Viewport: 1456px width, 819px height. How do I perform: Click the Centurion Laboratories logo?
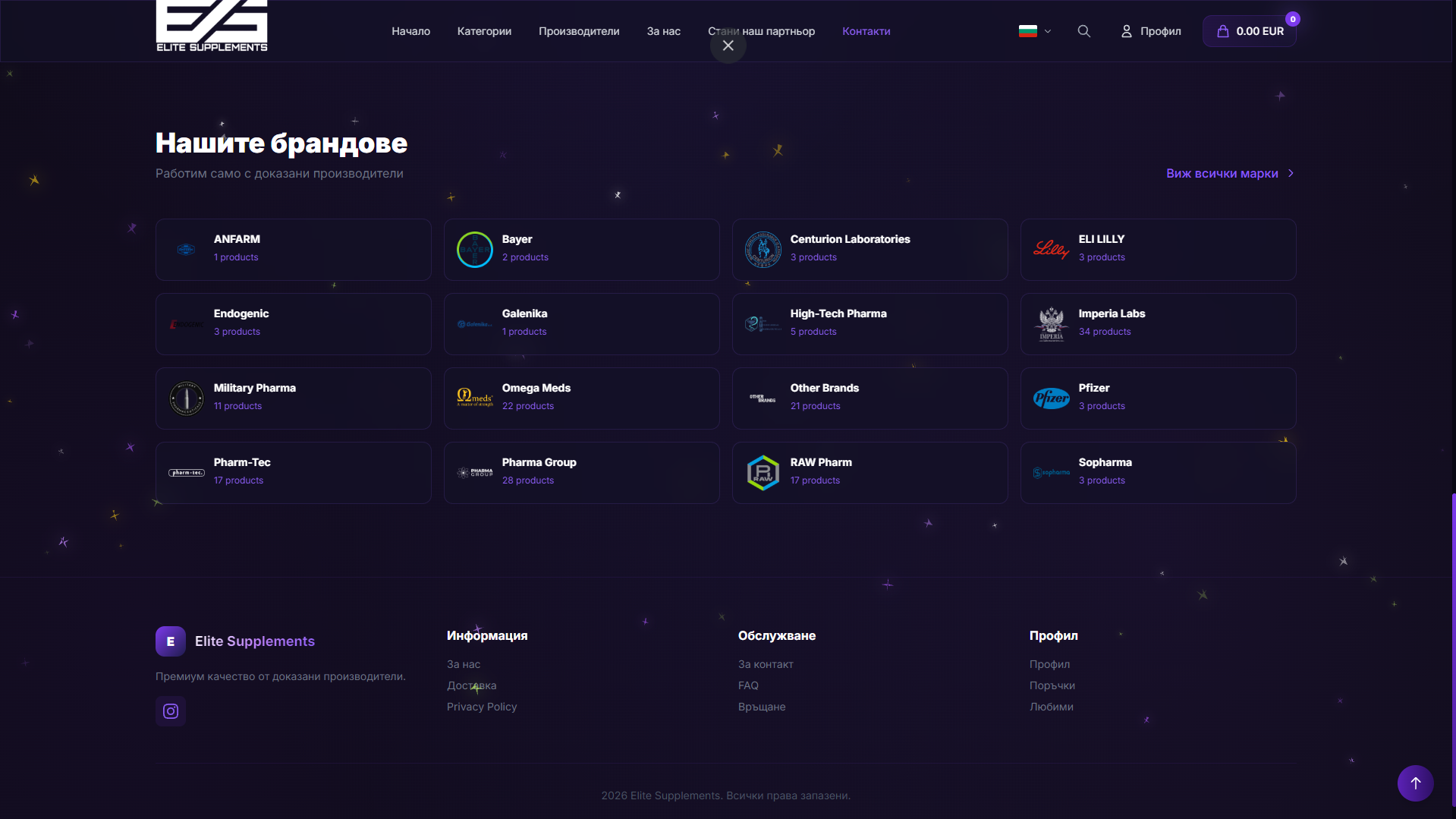coord(763,250)
